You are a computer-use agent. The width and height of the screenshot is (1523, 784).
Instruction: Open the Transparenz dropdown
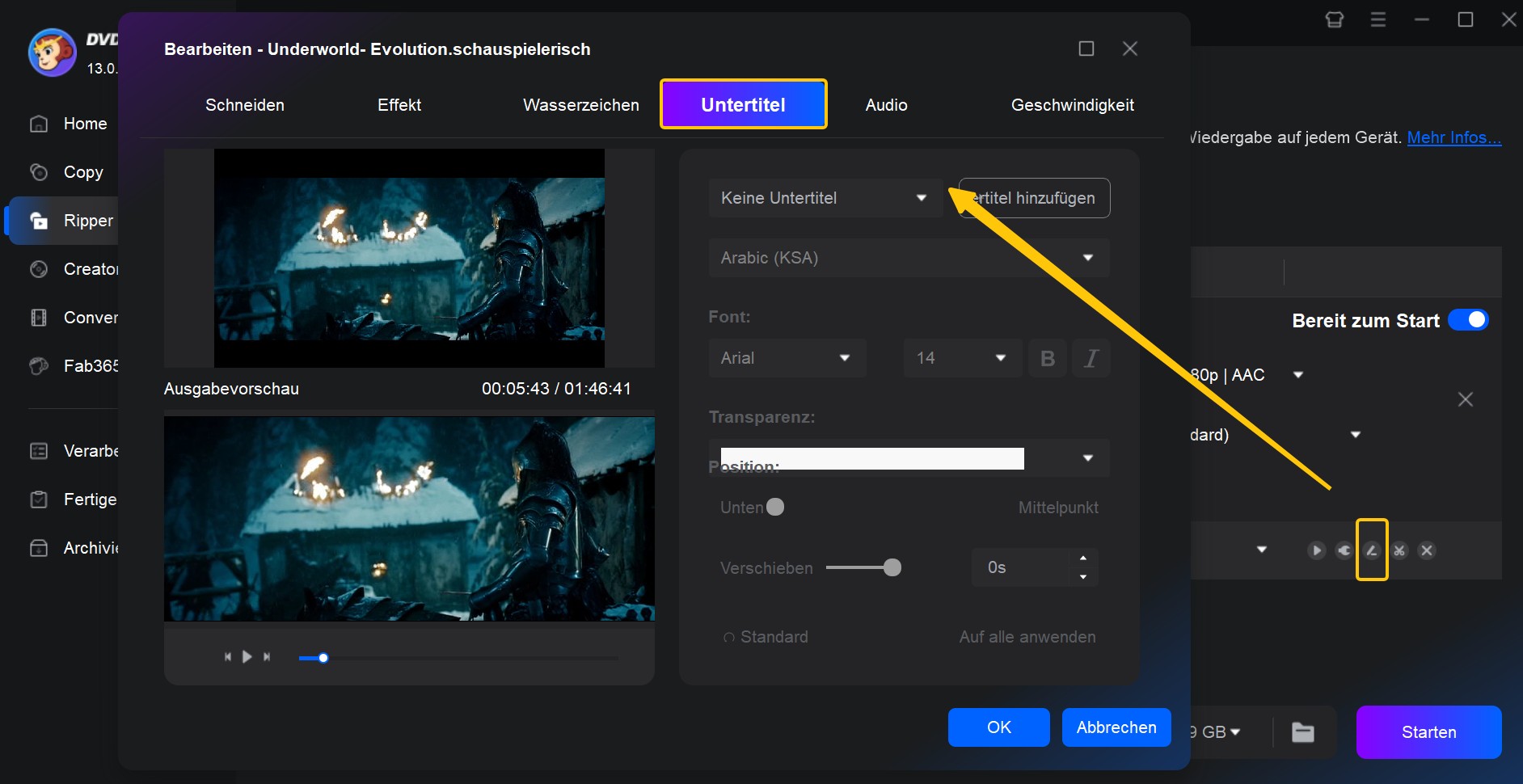909,458
